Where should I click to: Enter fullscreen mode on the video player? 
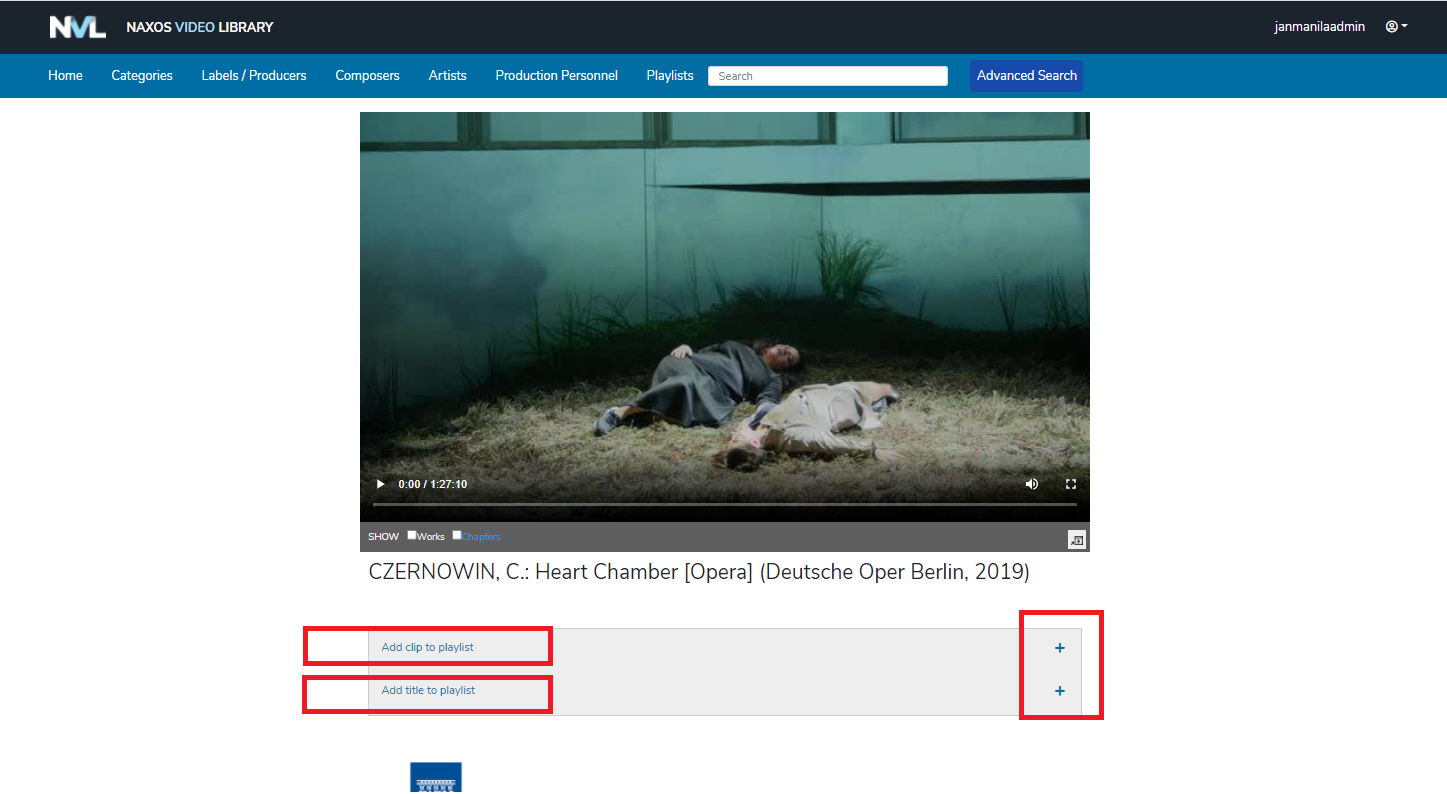[x=1070, y=484]
